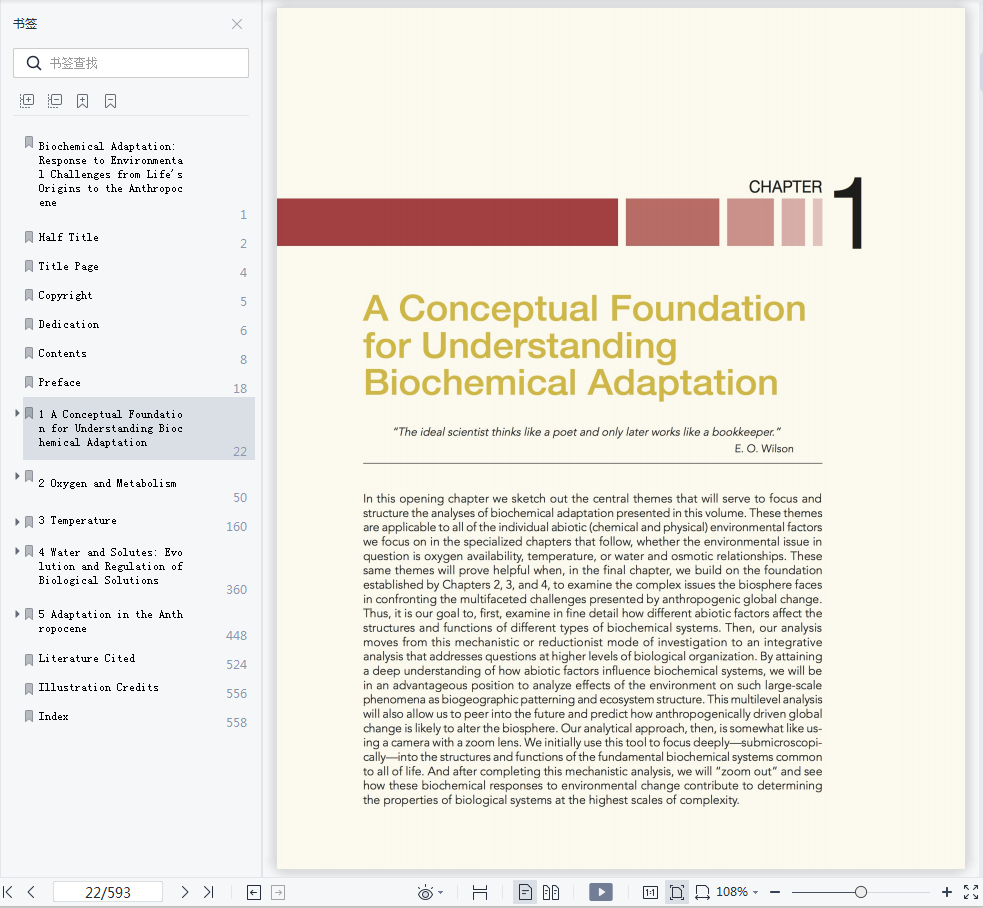Go back to previous view
Image resolution: width=983 pixels, height=908 pixels.
[x=254, y=892]
